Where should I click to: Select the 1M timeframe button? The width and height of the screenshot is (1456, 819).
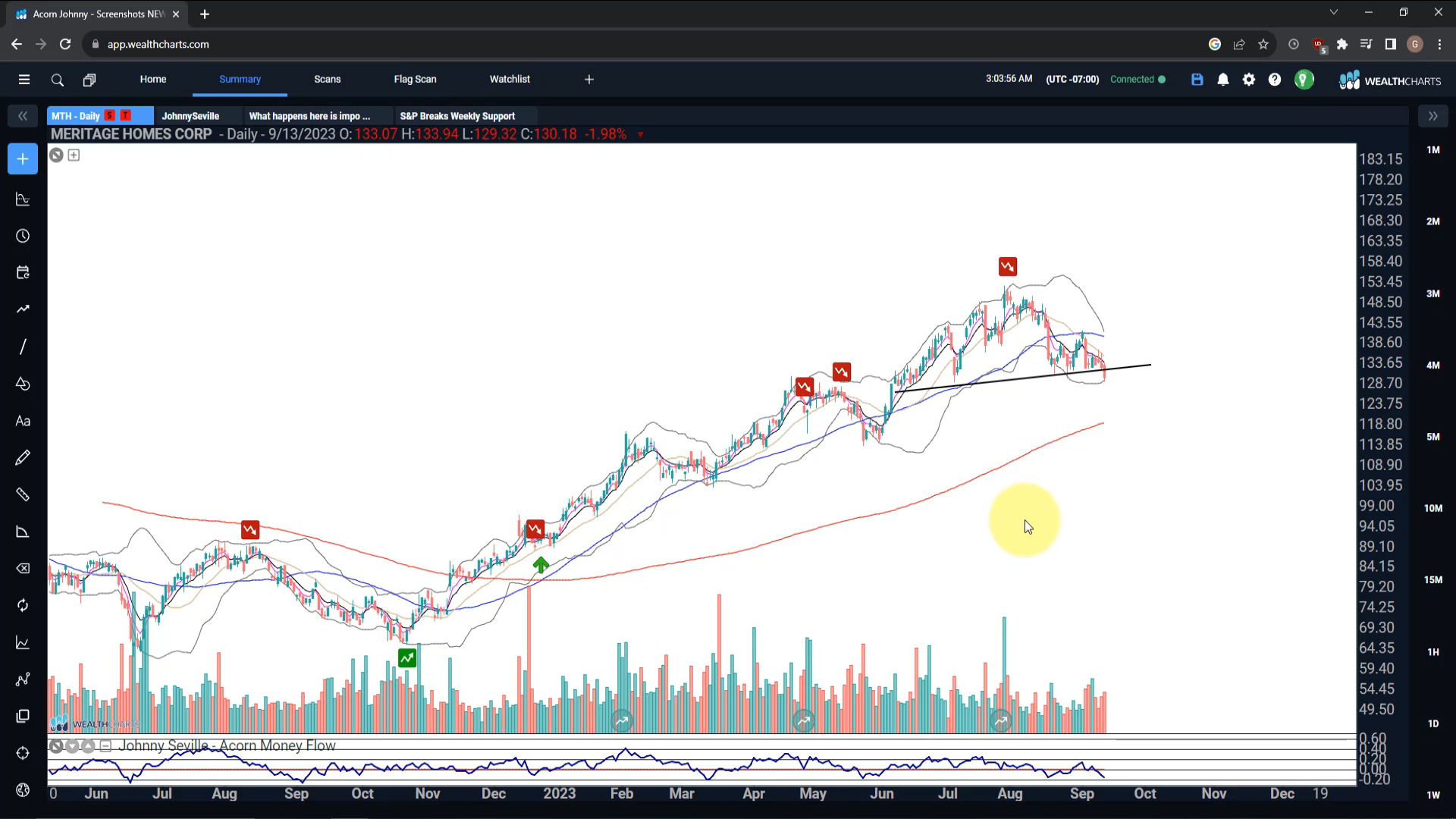(1433, 150)
